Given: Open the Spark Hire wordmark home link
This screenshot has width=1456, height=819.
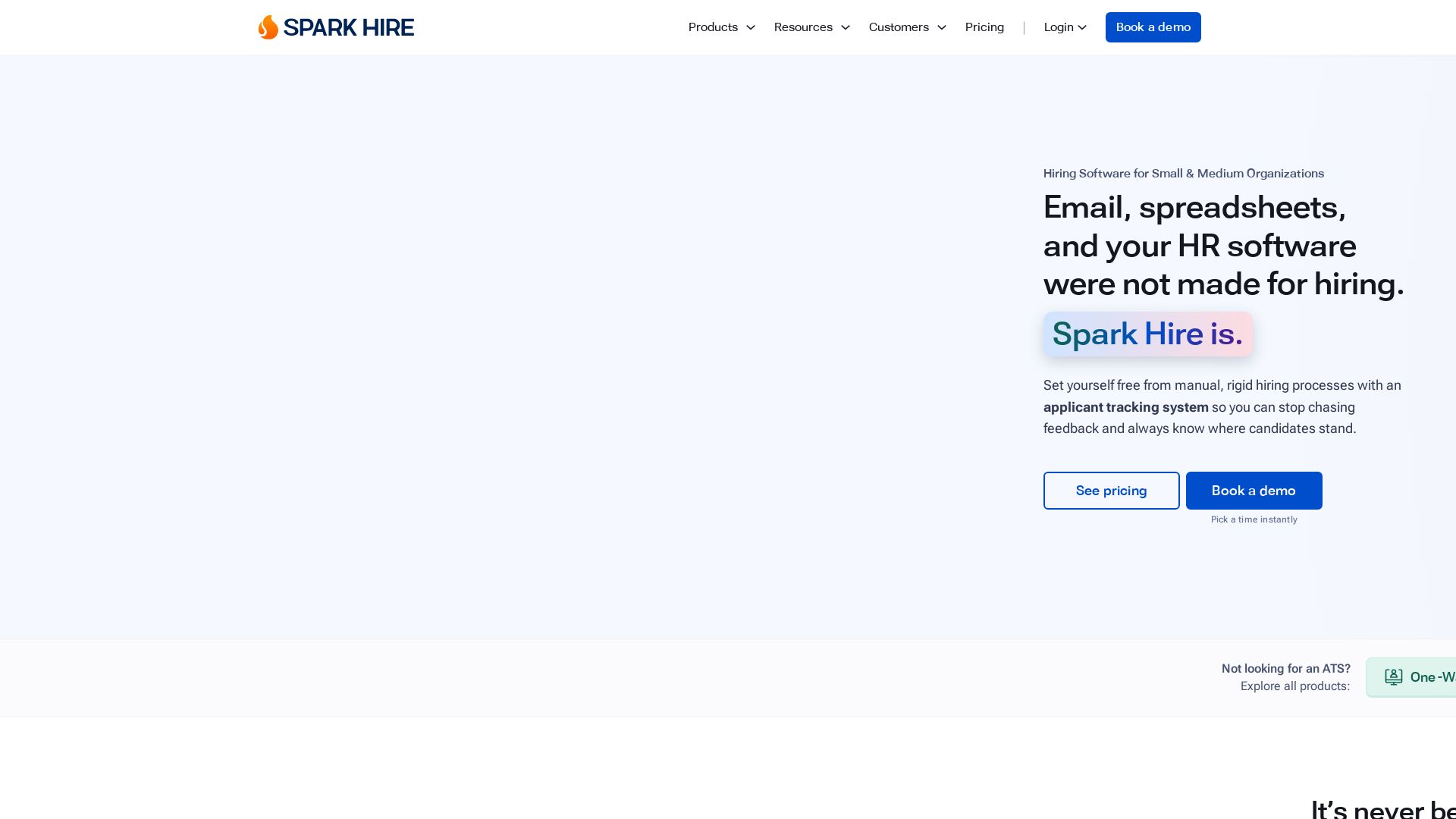Looking at the screenshot, I should click(348, 27).
